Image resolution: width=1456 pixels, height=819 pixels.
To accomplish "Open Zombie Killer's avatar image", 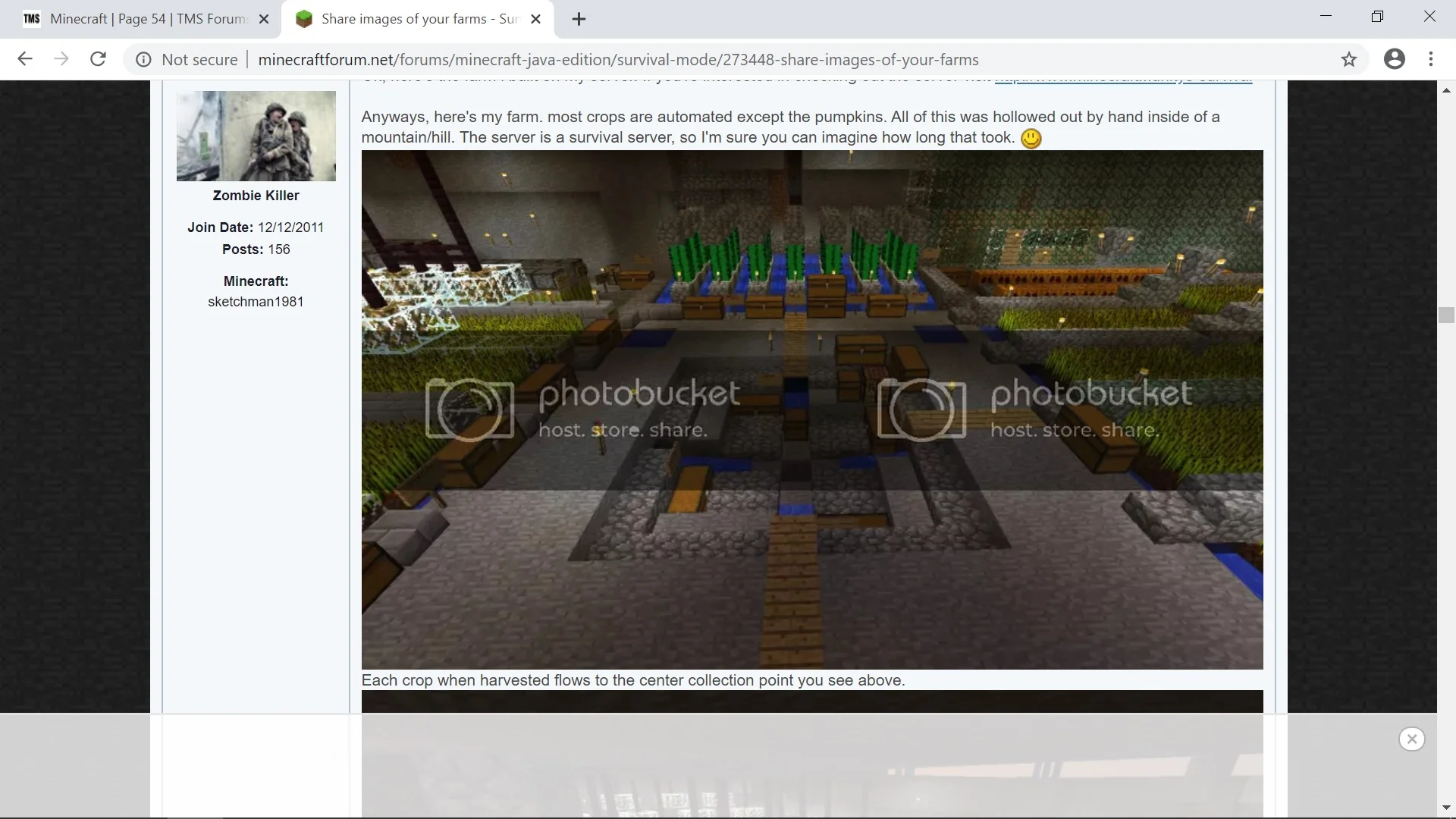I will [x=256, y=136].
